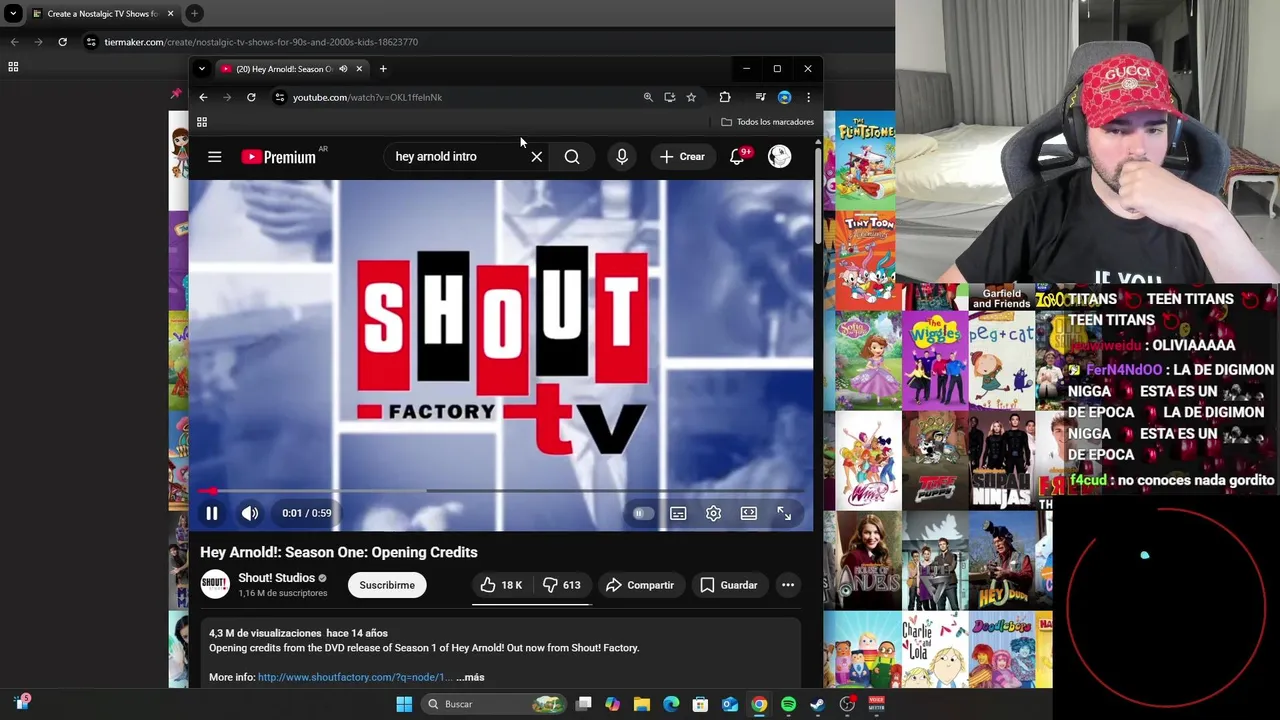Open tab search dropdown in Tiermaker window
Image resolution: width=1280 pixels, height=720 pixels.
pyautogui.click(x=13, y=14)
